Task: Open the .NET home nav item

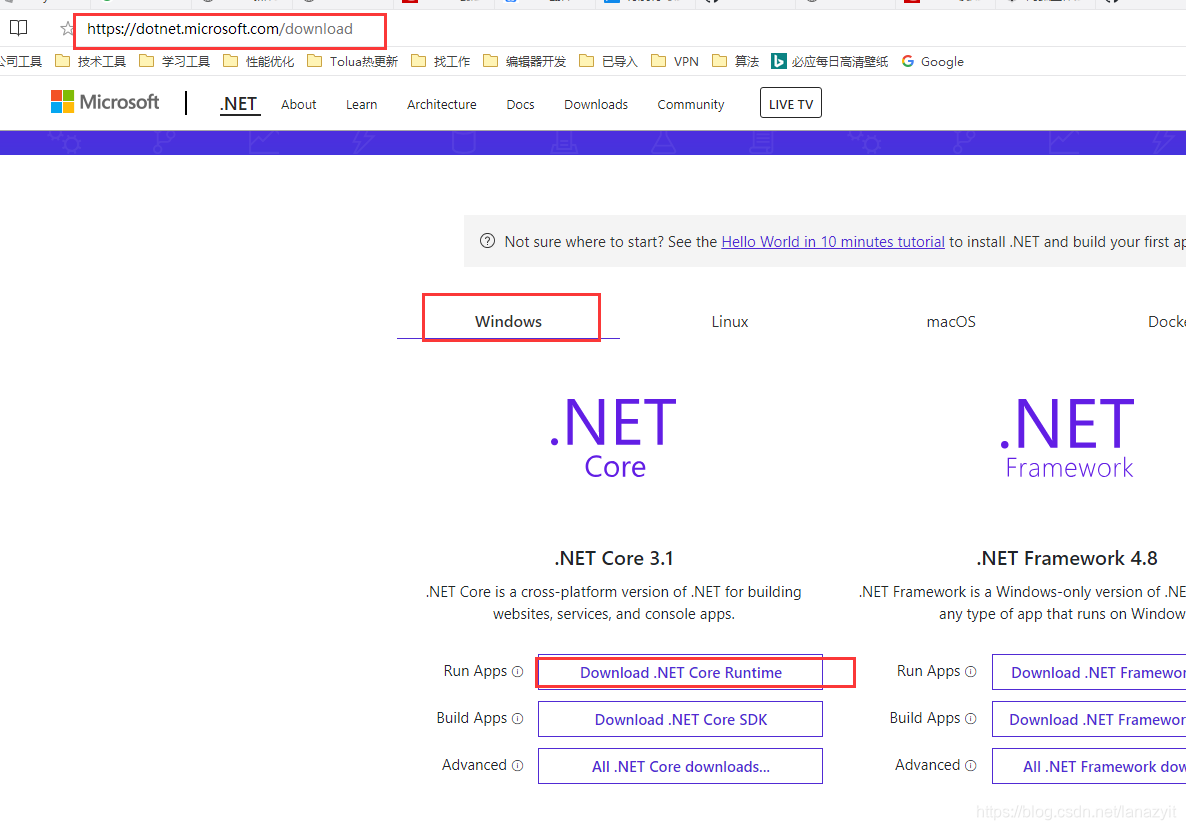Action: 239,104
